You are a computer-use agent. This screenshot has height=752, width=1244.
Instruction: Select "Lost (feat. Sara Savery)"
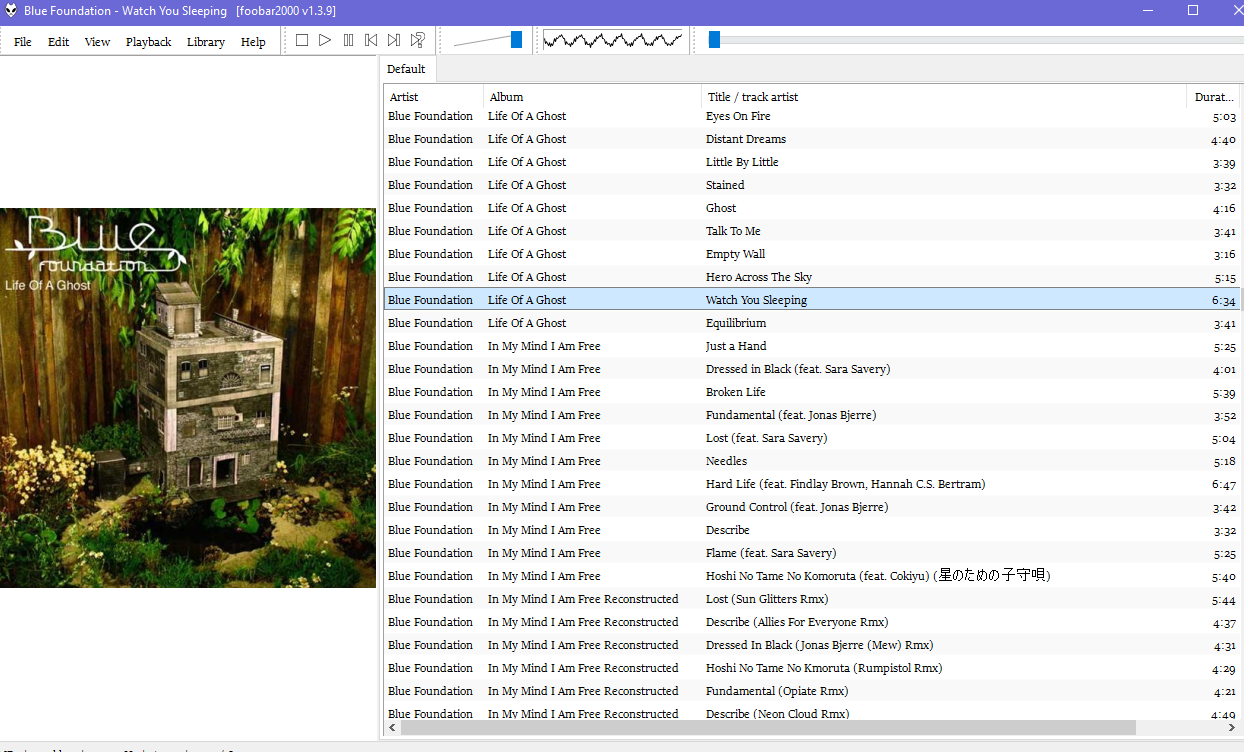pyautogui.click(x=767, y=438)
